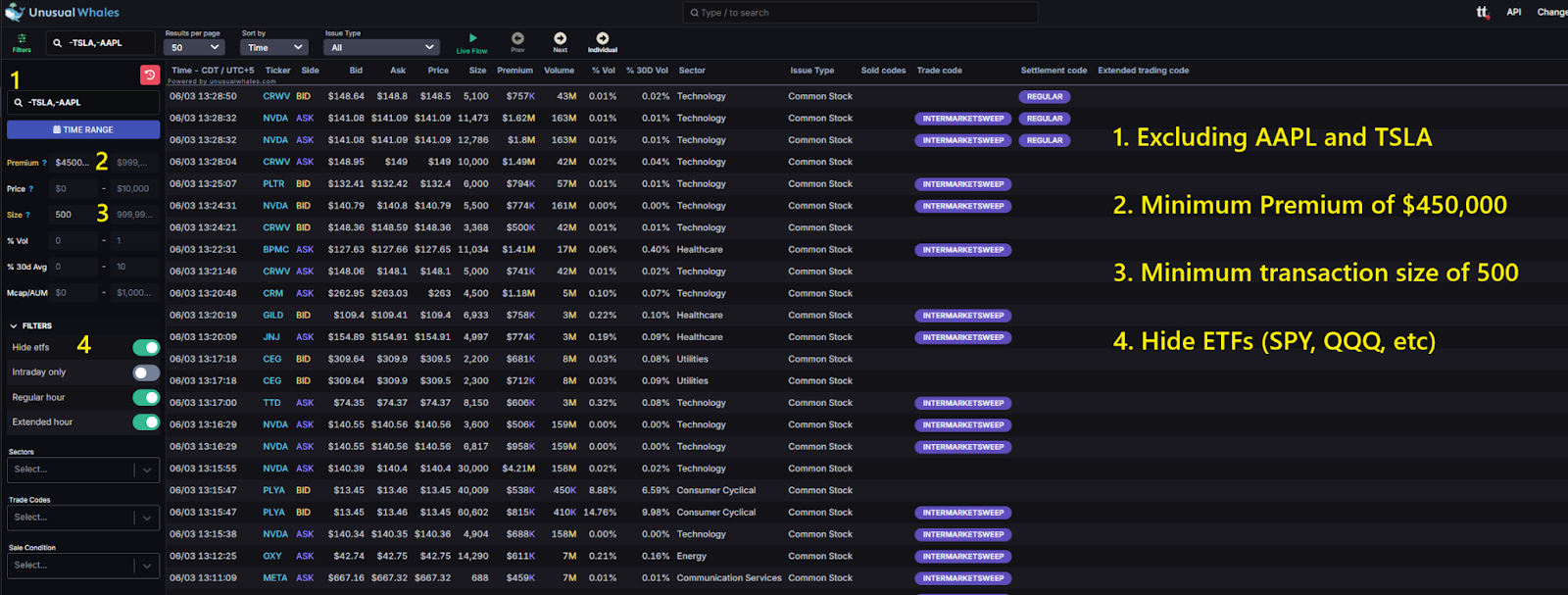Click INTERMARKETSWEEP badge on the PLTR row
This screenshot has width=1568, height=595.
(963, 184)
